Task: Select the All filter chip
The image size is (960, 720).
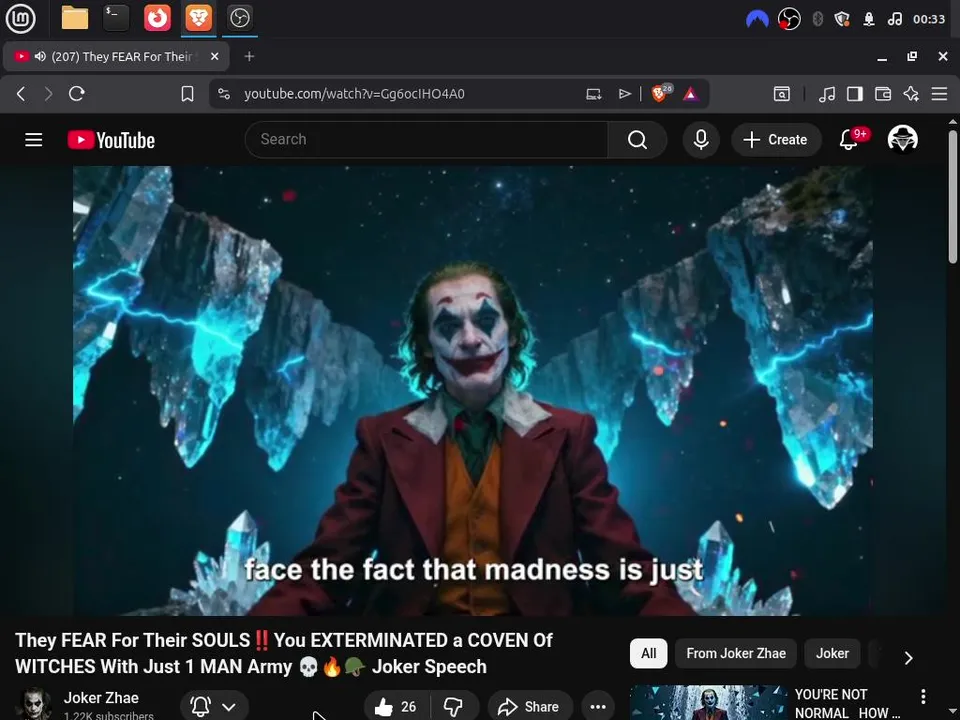Action: [648, 653]
